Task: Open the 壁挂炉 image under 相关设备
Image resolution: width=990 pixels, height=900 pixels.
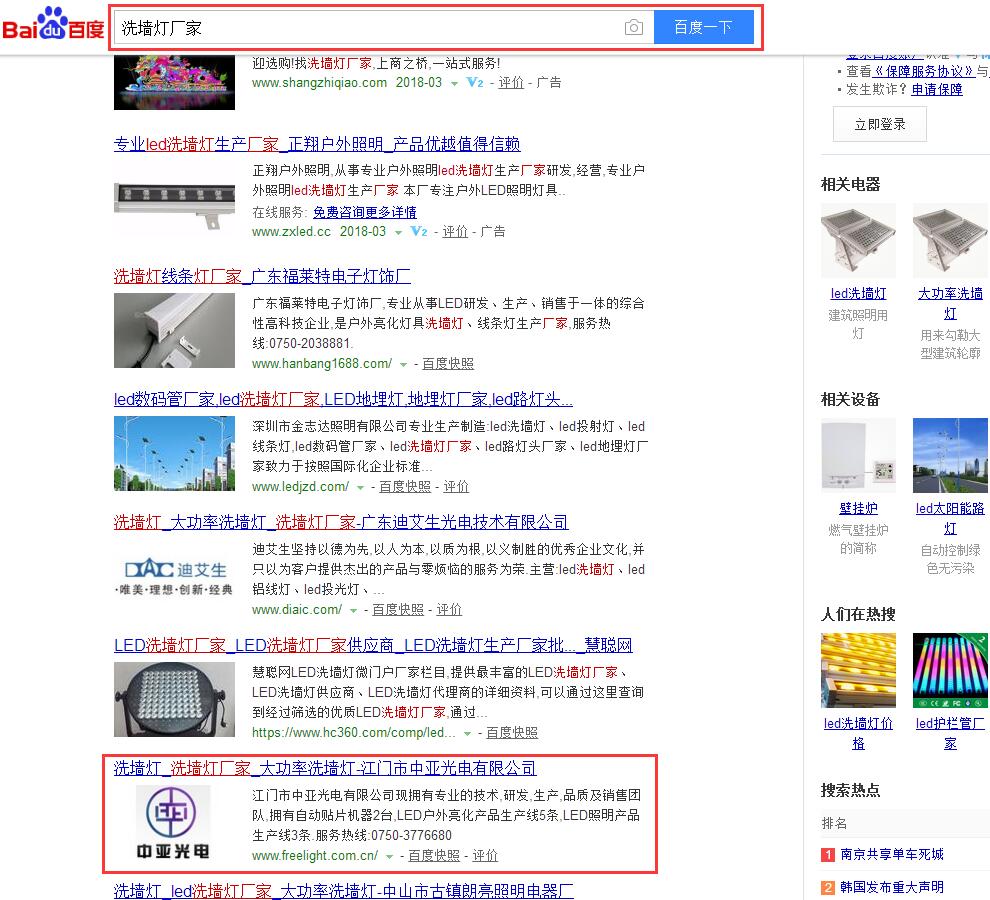Action: point(858,456)
